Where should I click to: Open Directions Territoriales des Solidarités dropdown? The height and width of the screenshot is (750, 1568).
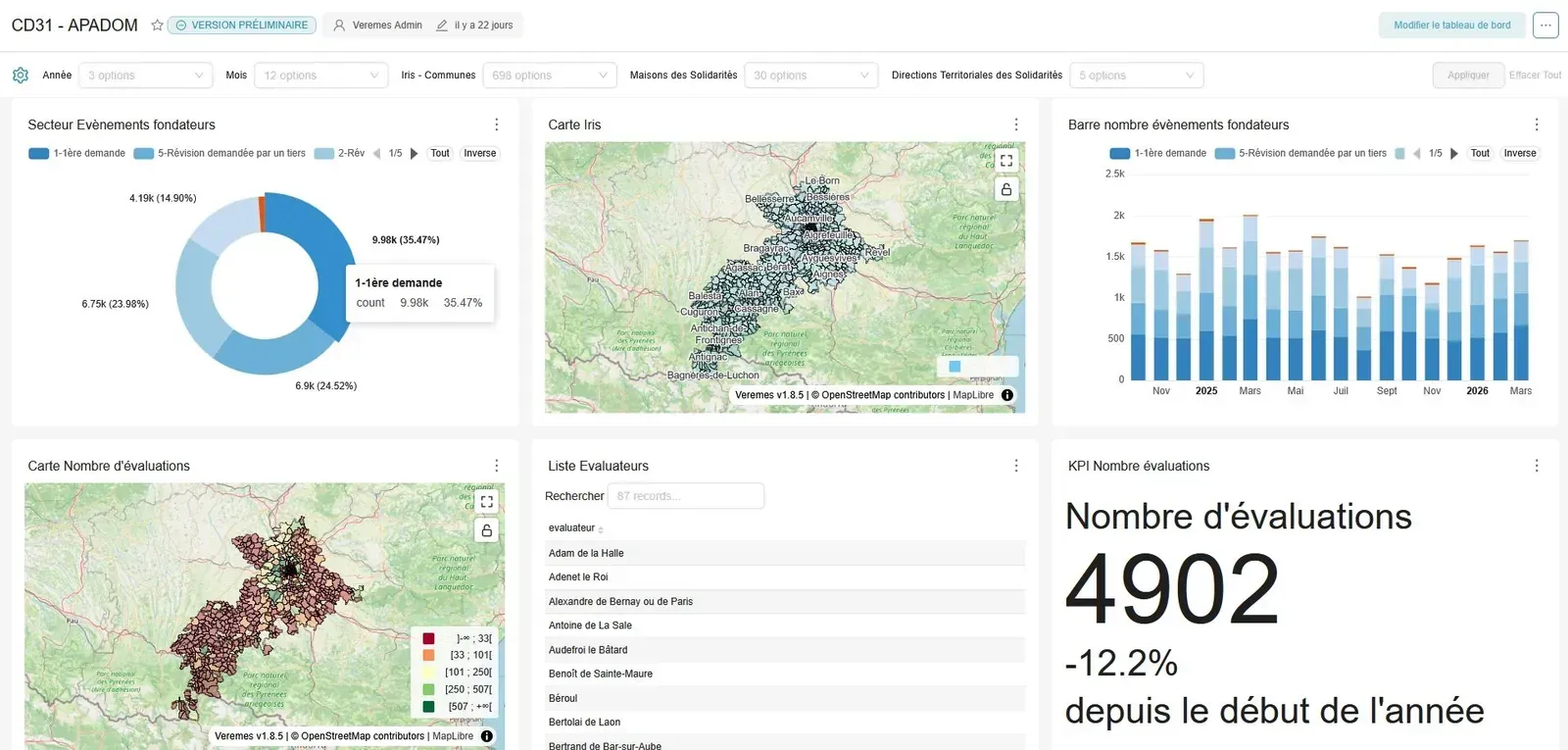tap(1137, 75)
